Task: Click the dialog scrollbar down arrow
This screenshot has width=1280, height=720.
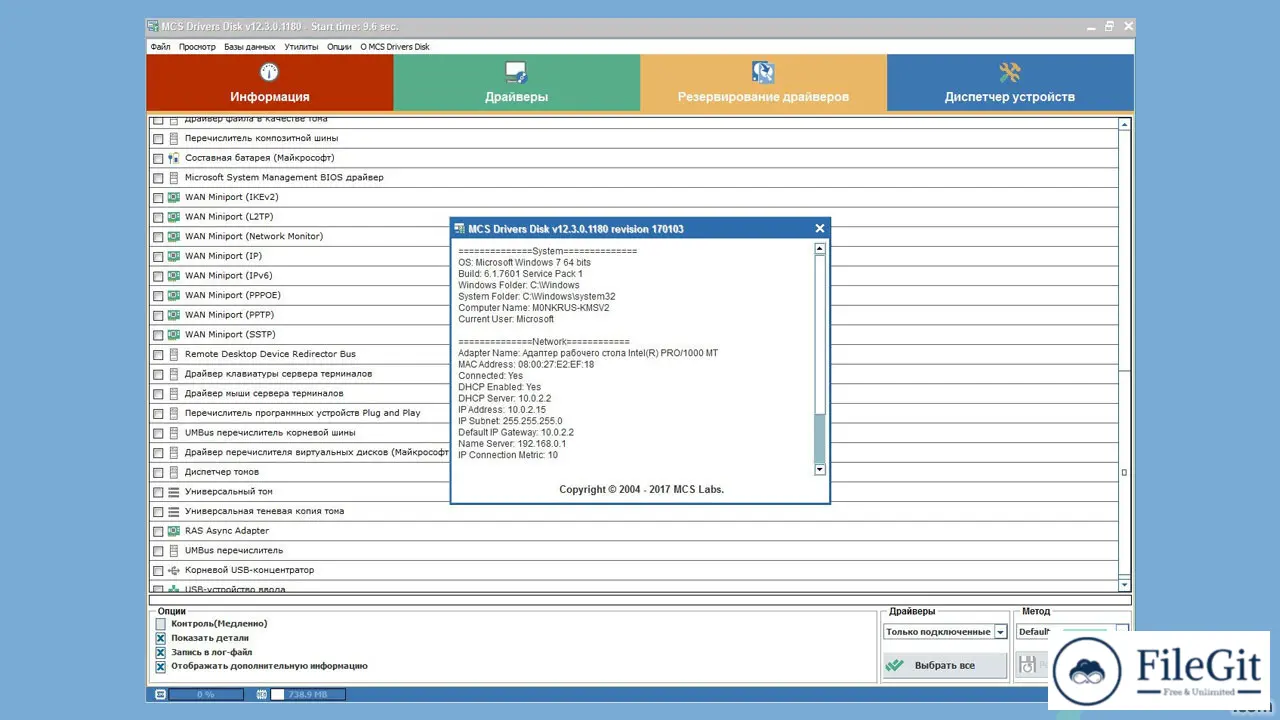Action: pyautogui.click(x=820, y=469)
